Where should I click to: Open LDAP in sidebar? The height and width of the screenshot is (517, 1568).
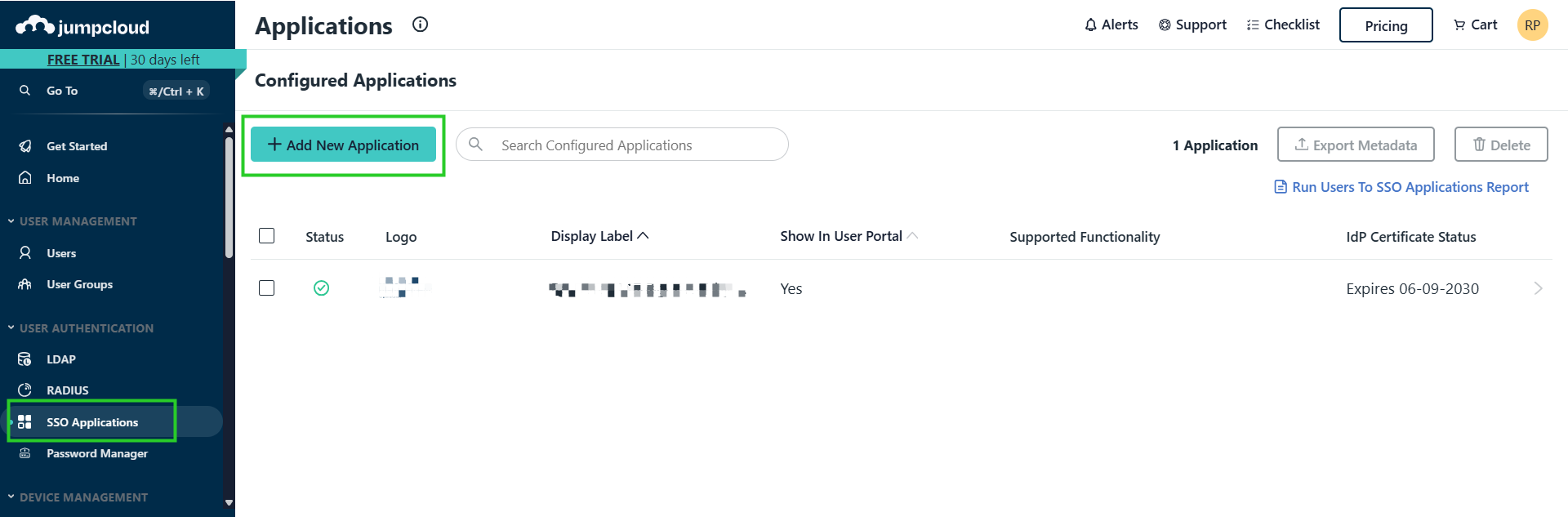(x=61, y=359)
